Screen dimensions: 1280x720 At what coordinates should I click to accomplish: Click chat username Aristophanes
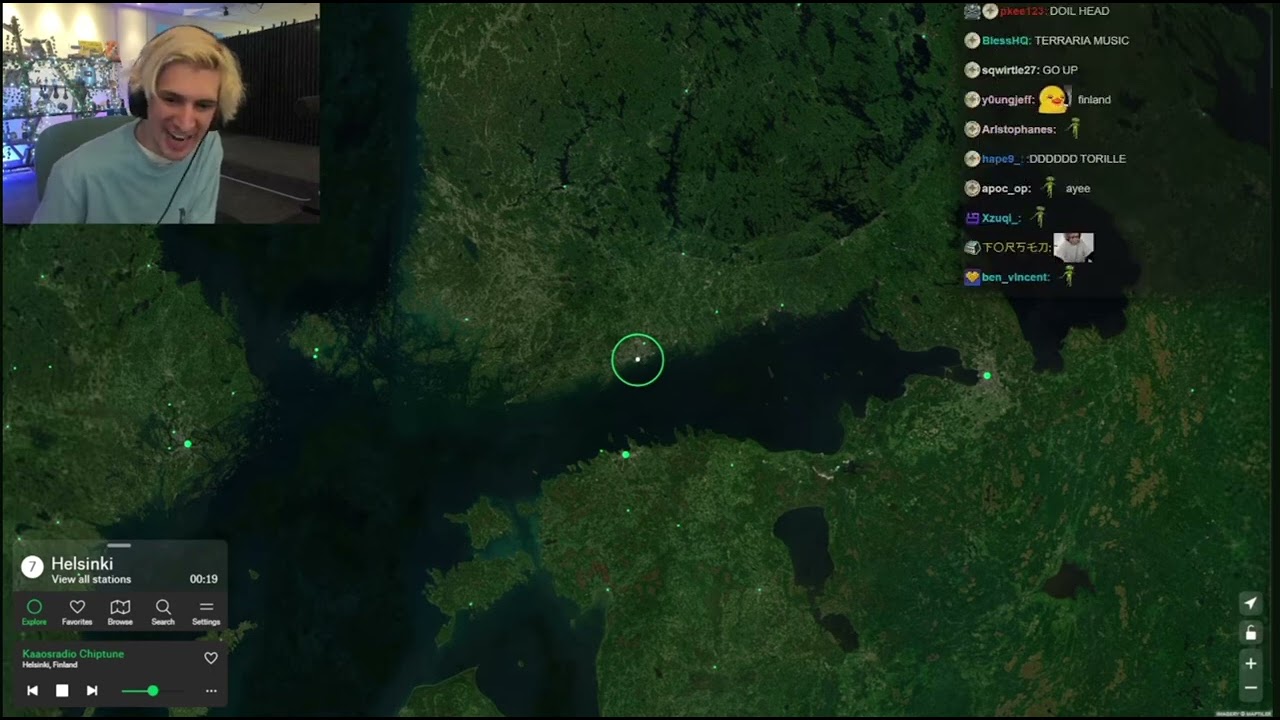point(1018,130)
